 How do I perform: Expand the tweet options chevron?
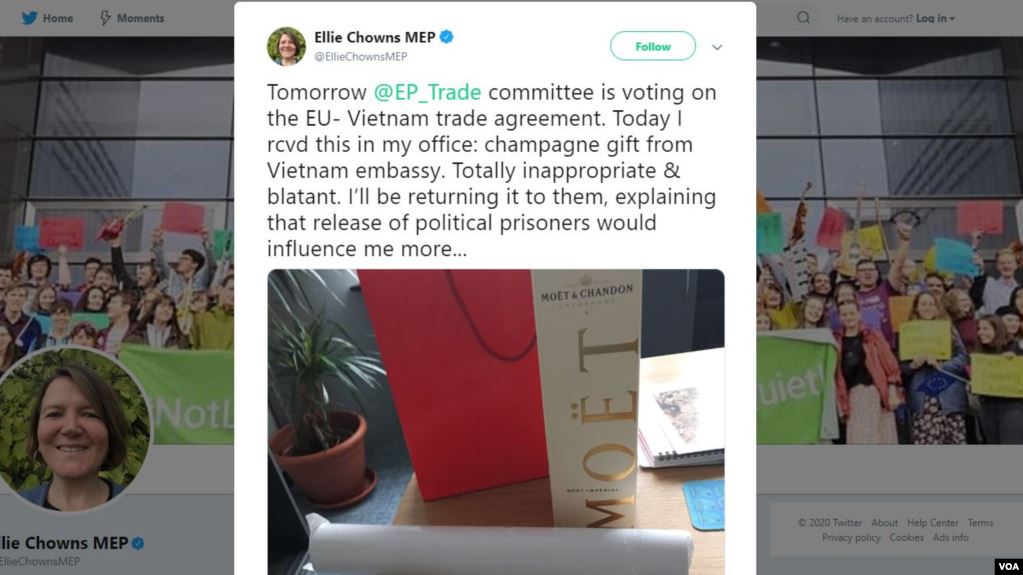[717, 47]
